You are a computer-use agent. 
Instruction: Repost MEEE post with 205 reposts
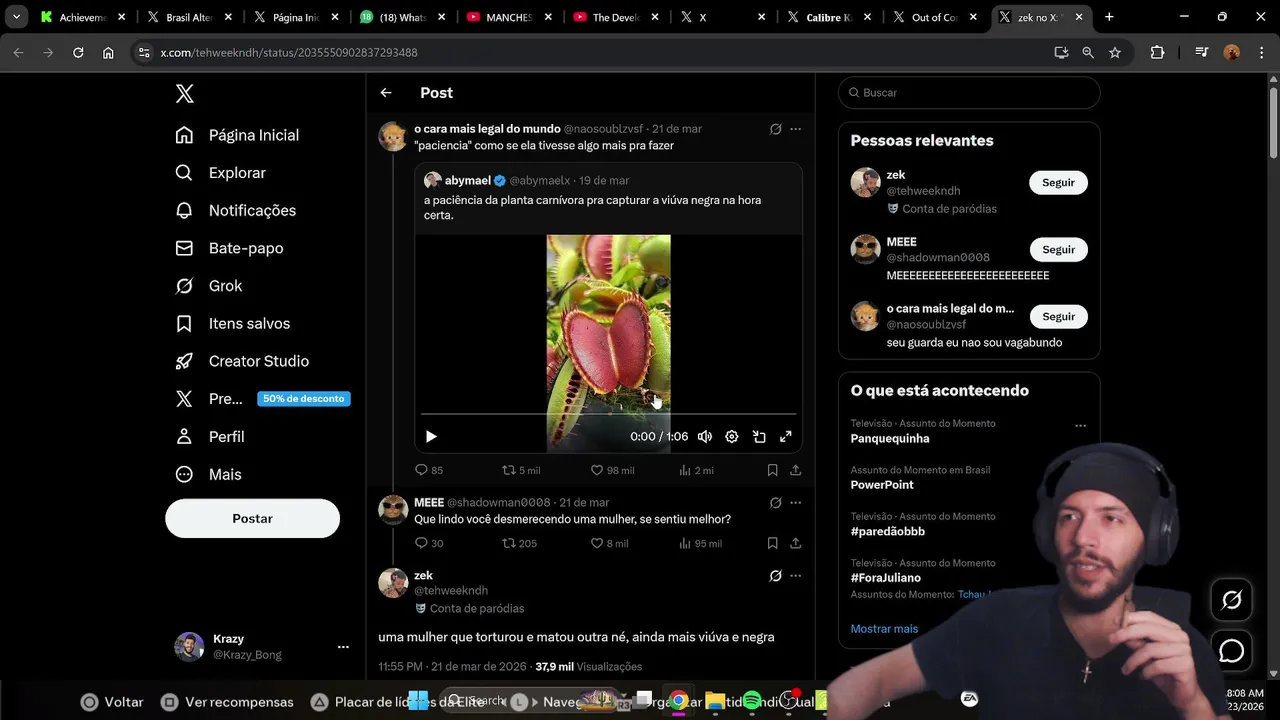(519, 544)
